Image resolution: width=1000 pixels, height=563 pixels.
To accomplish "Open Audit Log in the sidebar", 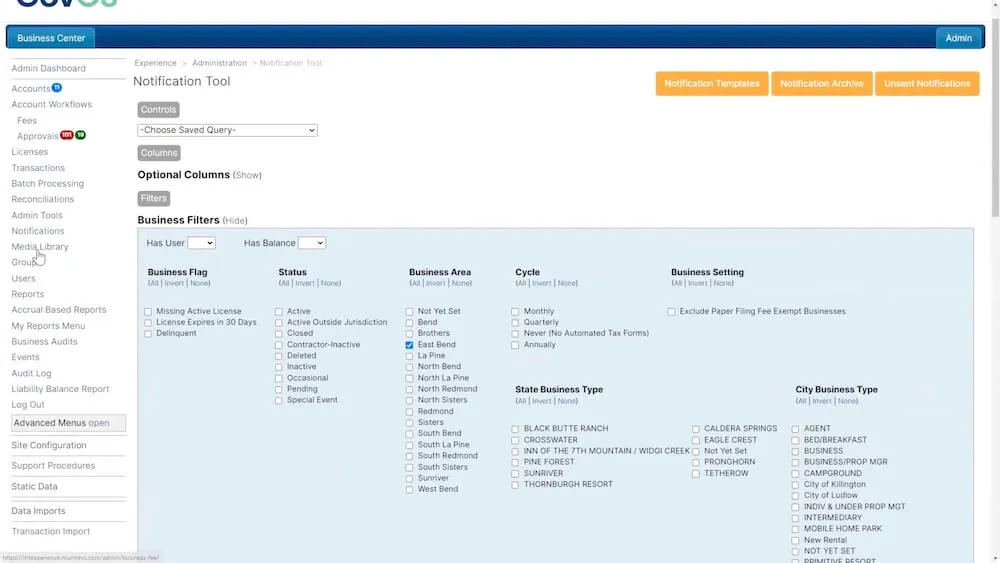I will pos(31,373).
